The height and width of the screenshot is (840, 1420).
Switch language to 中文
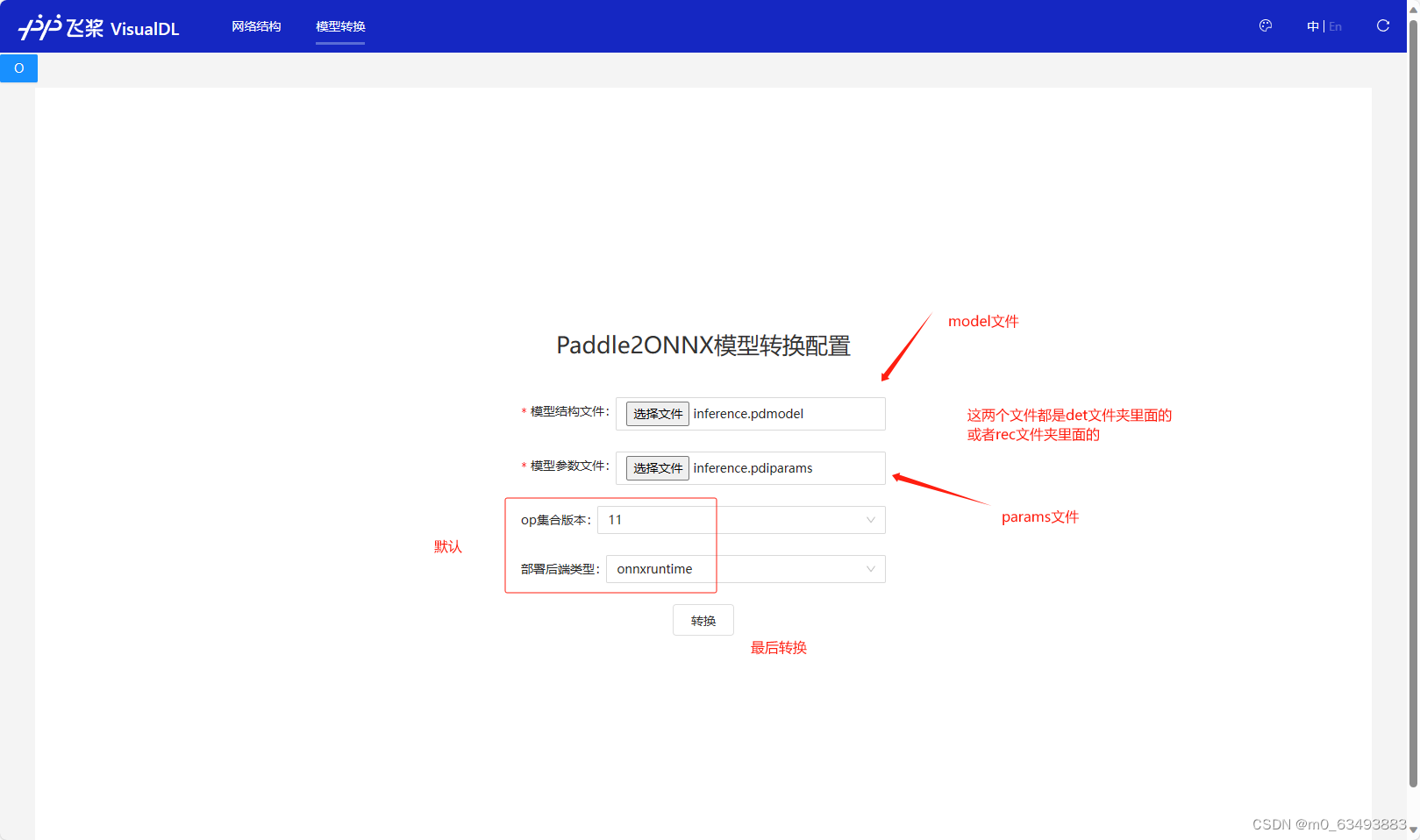coord(1313,26)
